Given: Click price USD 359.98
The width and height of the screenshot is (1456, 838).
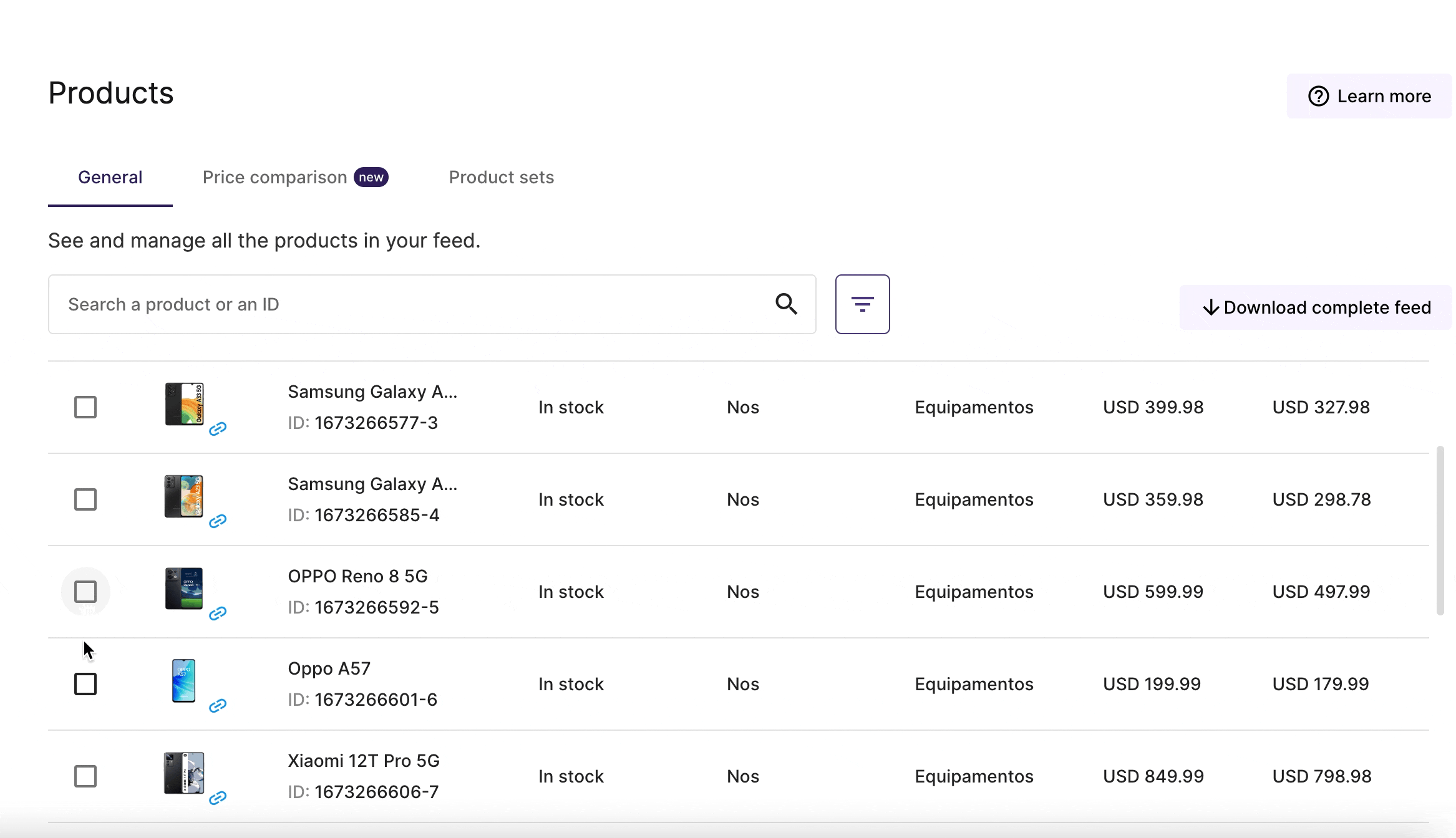Looking at the screenshot, I should (x=1153, y=499).
